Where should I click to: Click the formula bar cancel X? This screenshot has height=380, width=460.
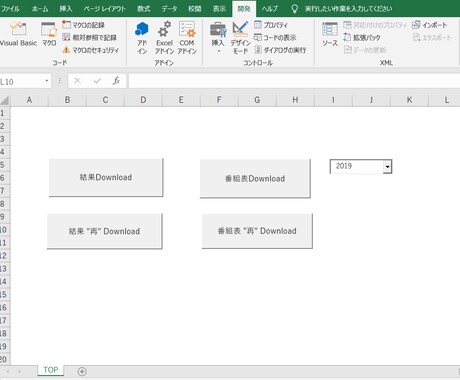pyautogui.click(x=77, y=81)
